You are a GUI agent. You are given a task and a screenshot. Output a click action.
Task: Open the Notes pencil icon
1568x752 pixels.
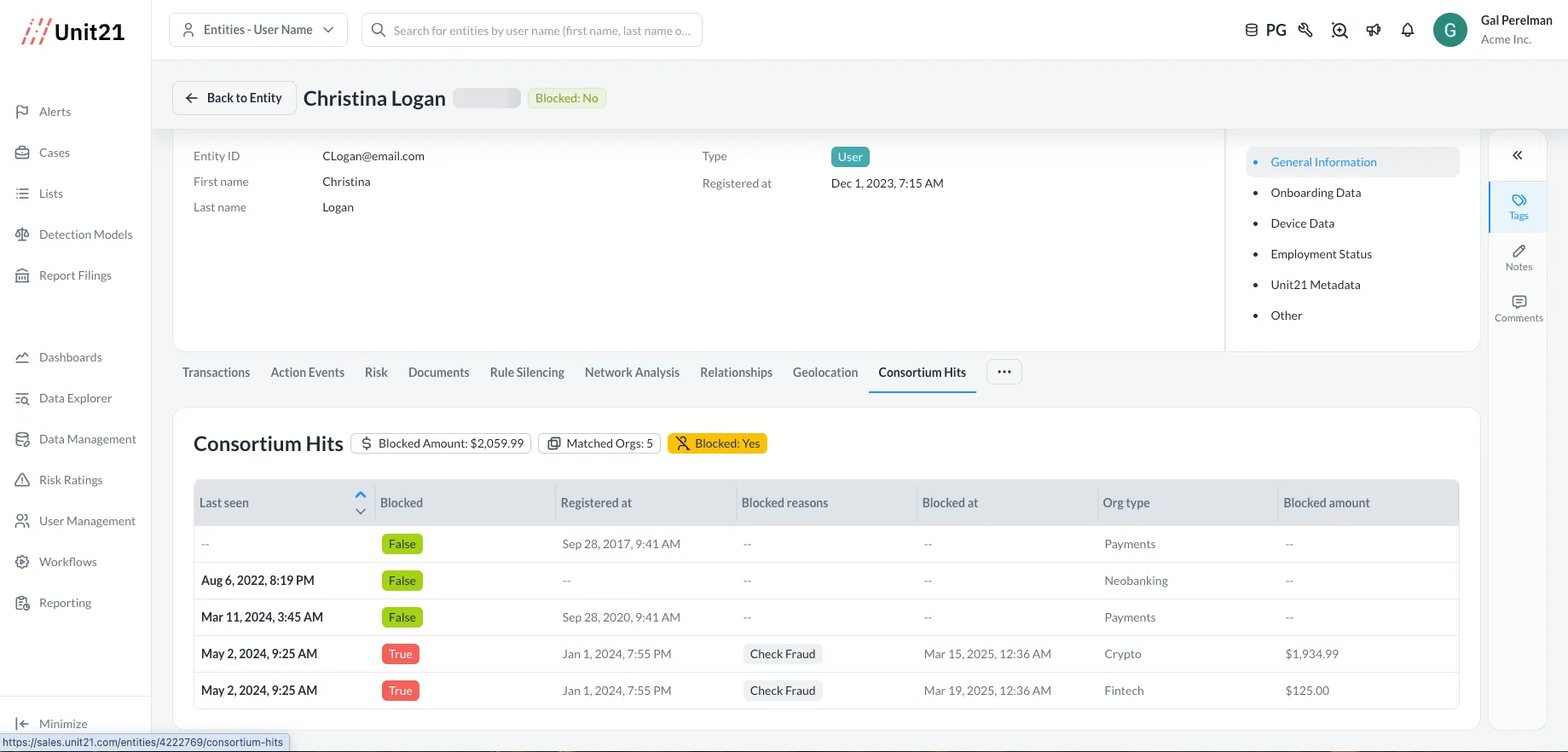click(1519, 257)
